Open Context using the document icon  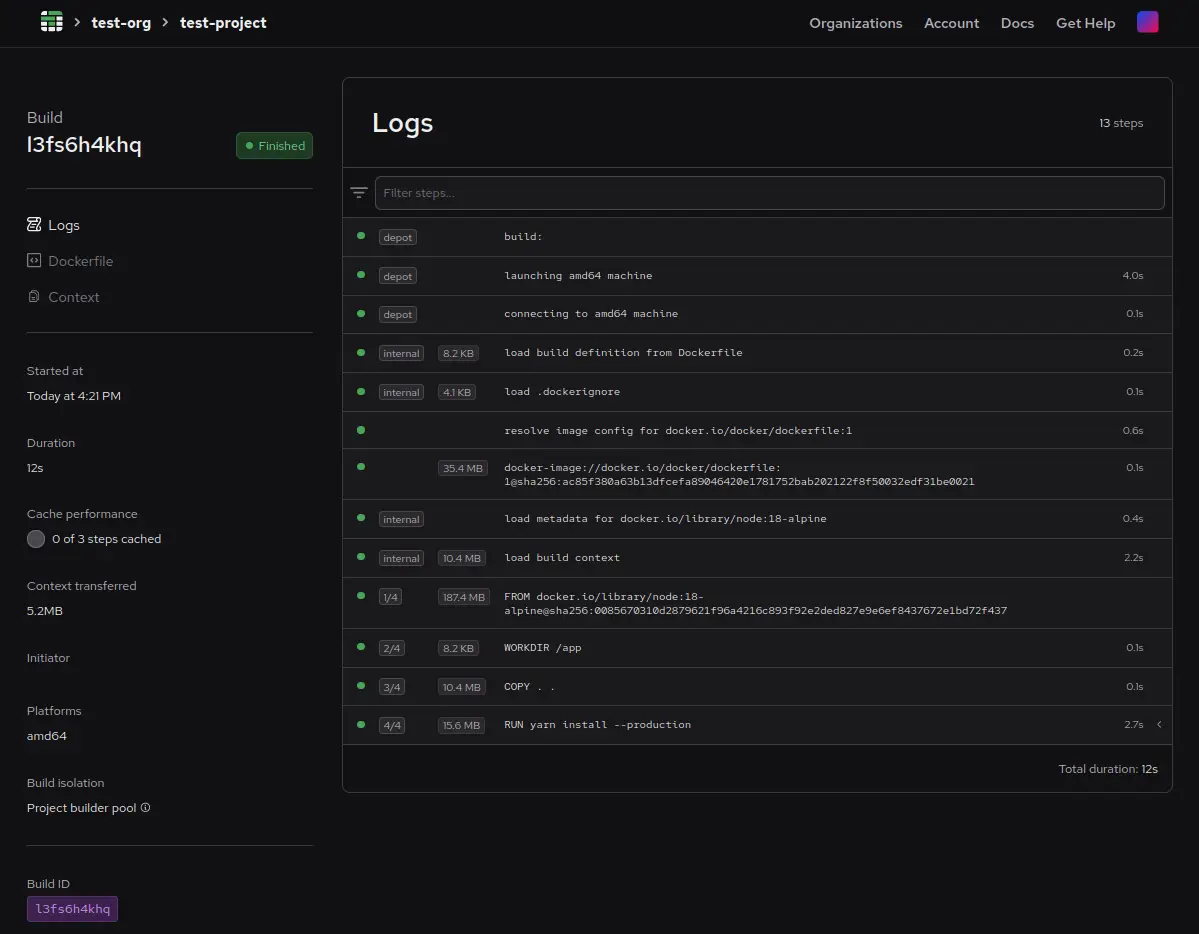[34, 297]
